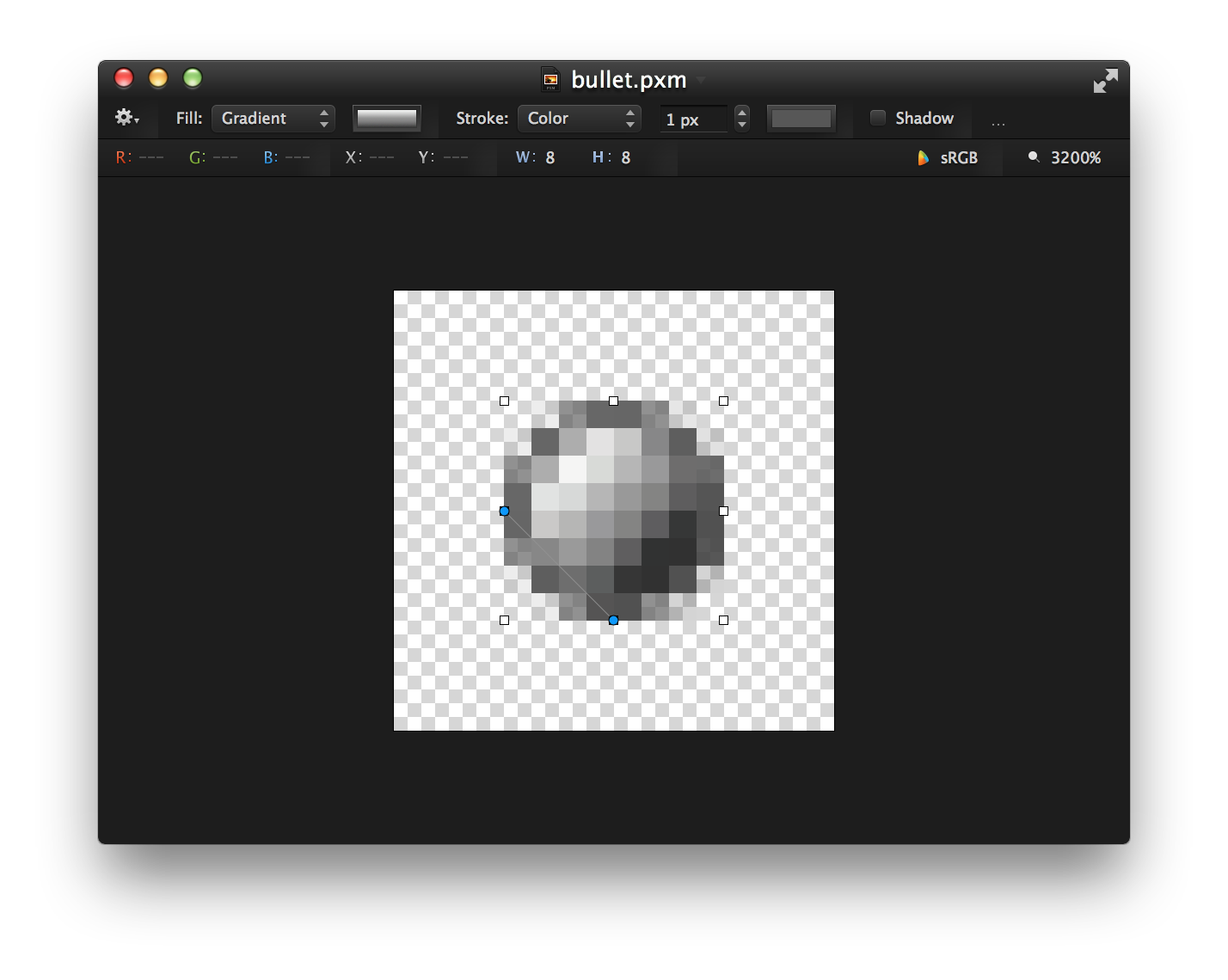
Task: Open the Stroke type dropdown
Action: click(x=579, y=118)
